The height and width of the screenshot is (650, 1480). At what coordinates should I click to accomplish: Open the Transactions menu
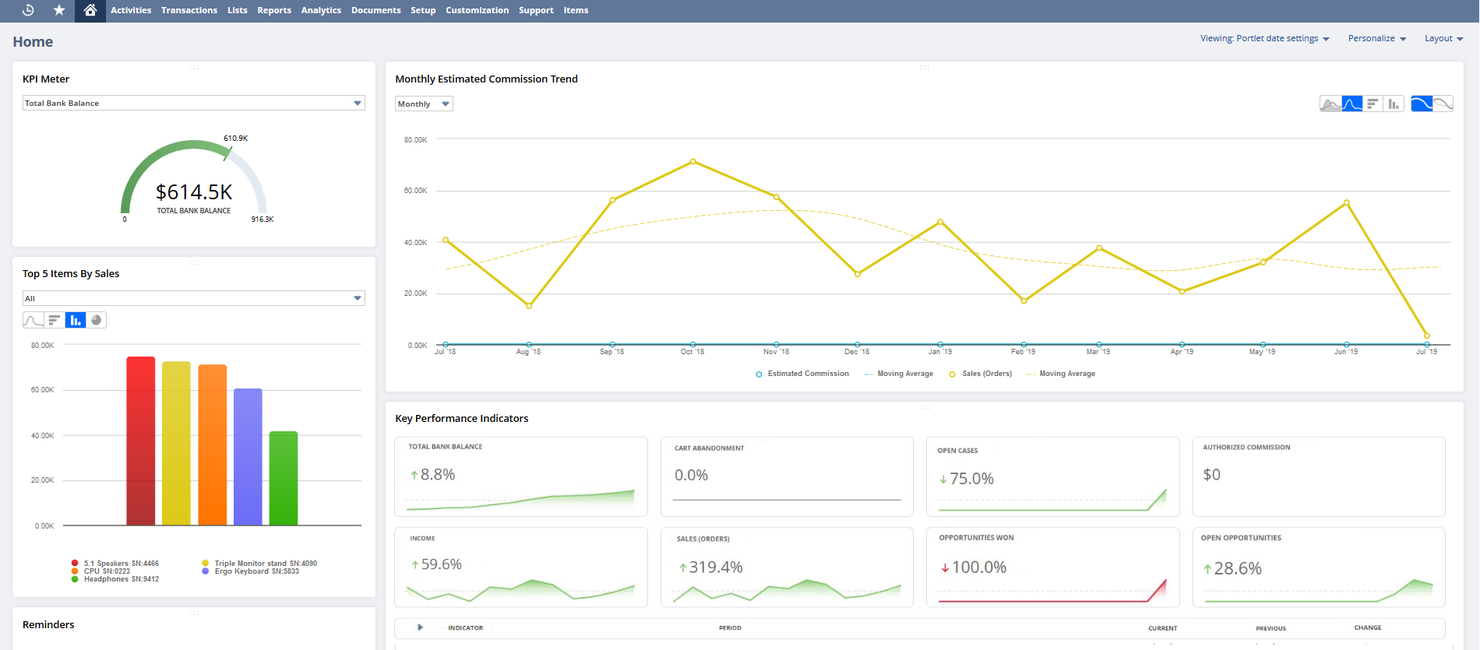tap(189, 10)
